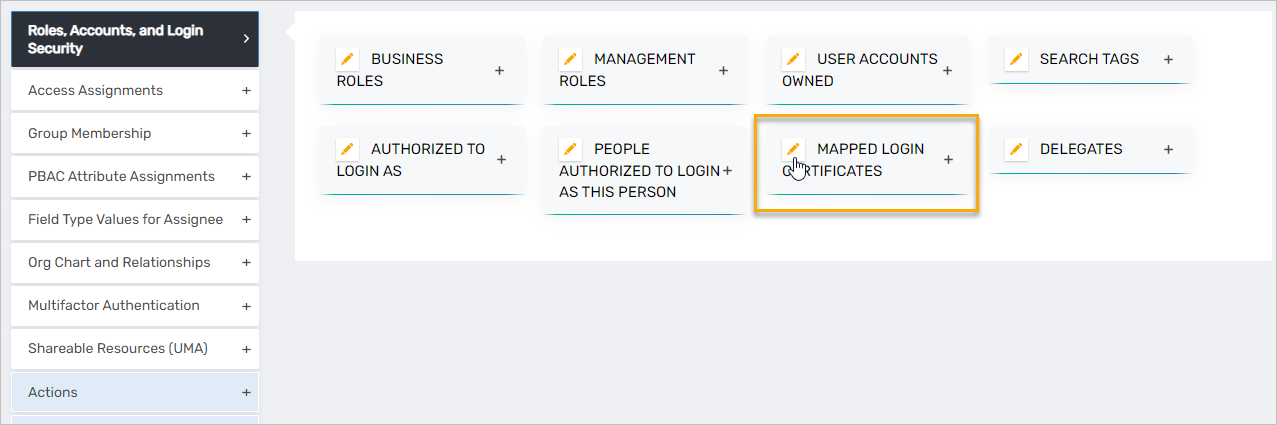
Task: Click pencil icon beside User Accounts Owned
Action: [x=793, y=59]
